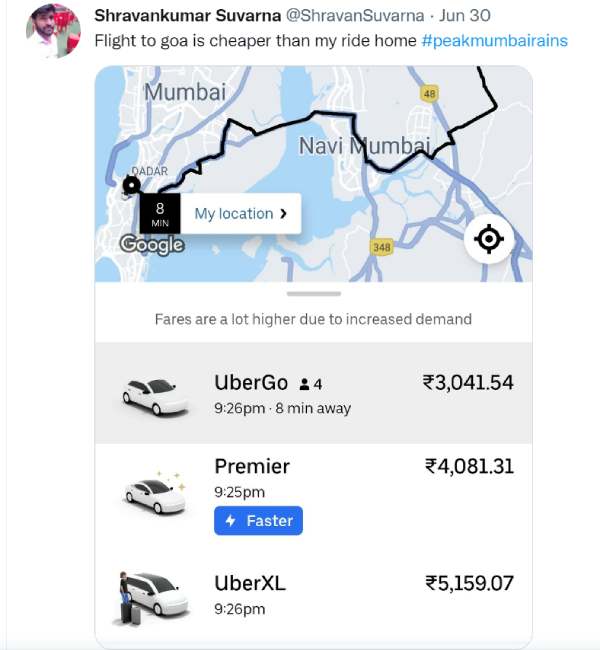Click the route 348 highway marker on map
This screenshot has height=650, width=600.
381,246
